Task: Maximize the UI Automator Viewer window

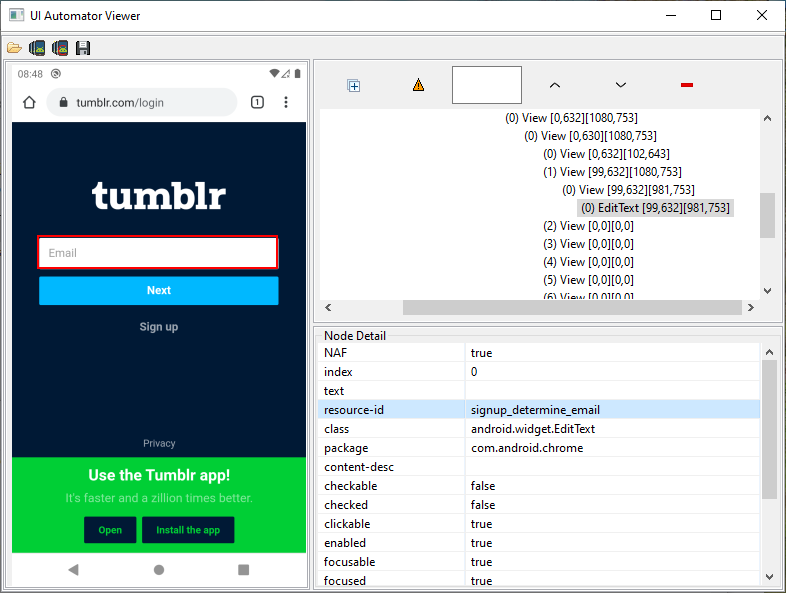Action: [716, 15]
